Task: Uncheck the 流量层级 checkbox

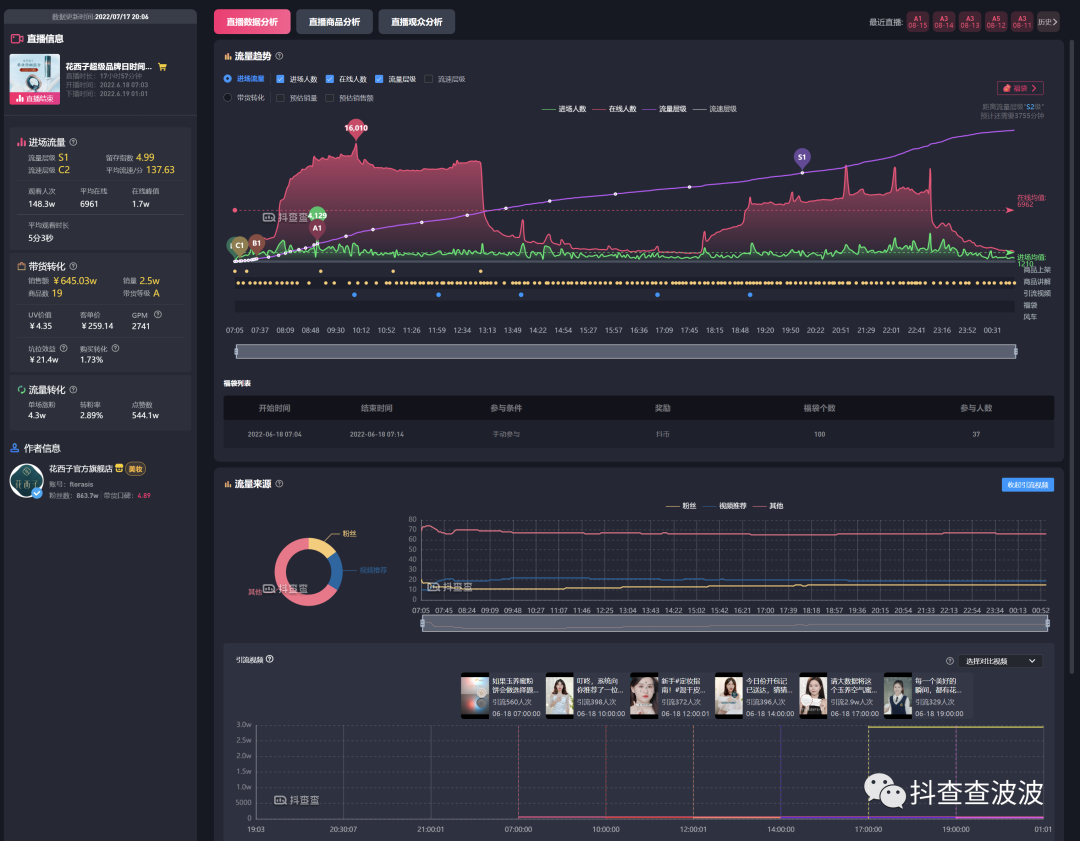Action: pos(379,79)
